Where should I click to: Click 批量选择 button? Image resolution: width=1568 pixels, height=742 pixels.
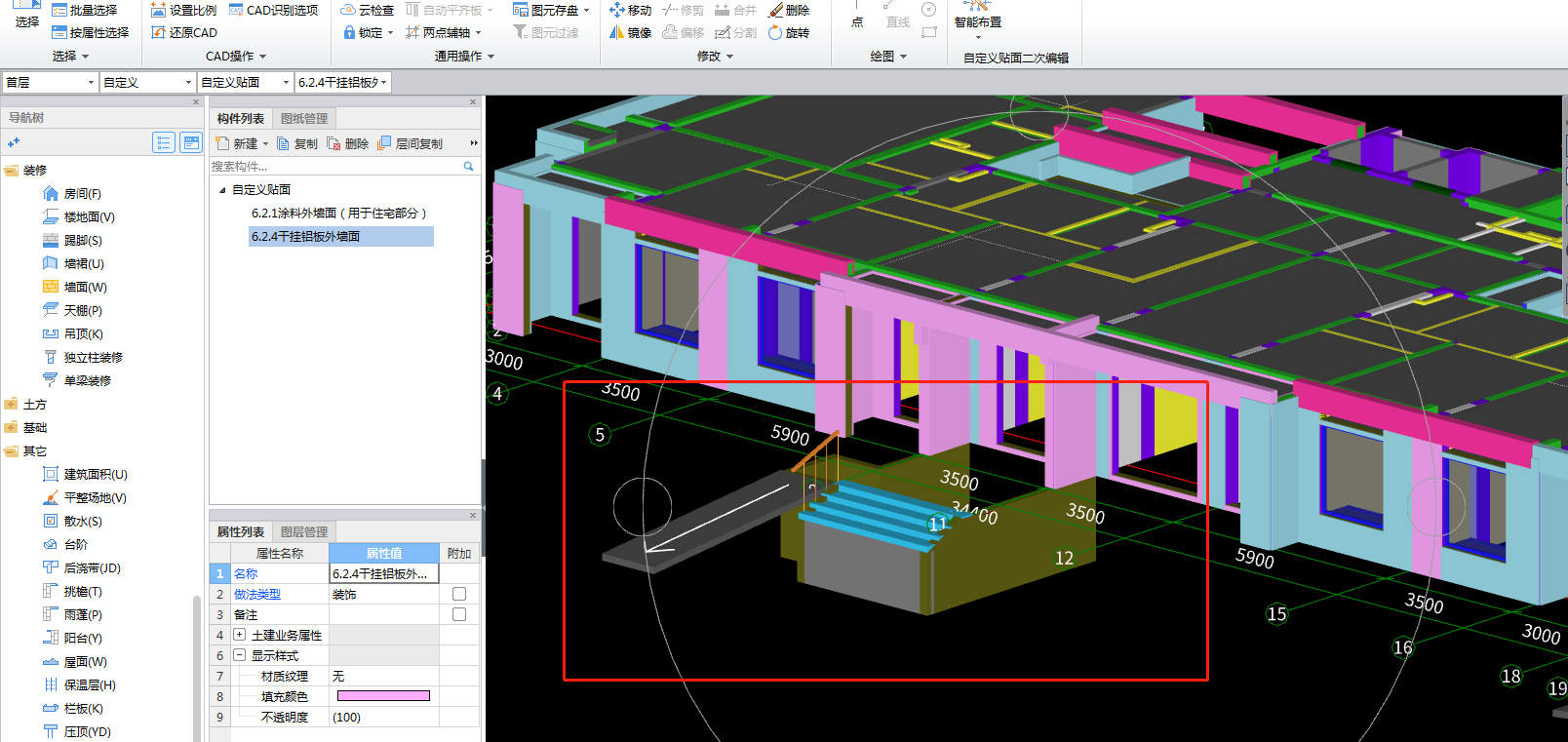coord(85,10)
